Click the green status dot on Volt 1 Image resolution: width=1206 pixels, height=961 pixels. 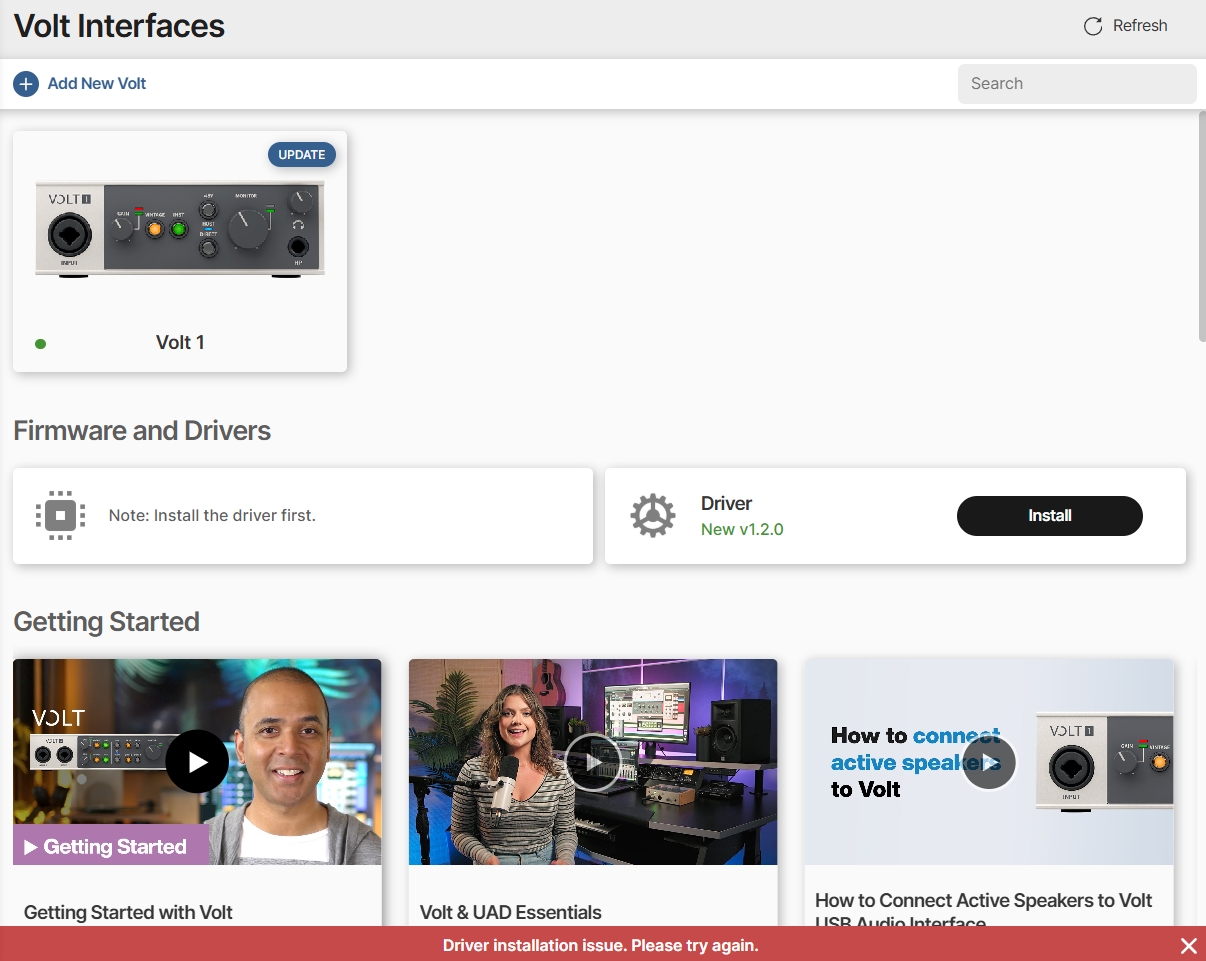[x=41, y=344]
